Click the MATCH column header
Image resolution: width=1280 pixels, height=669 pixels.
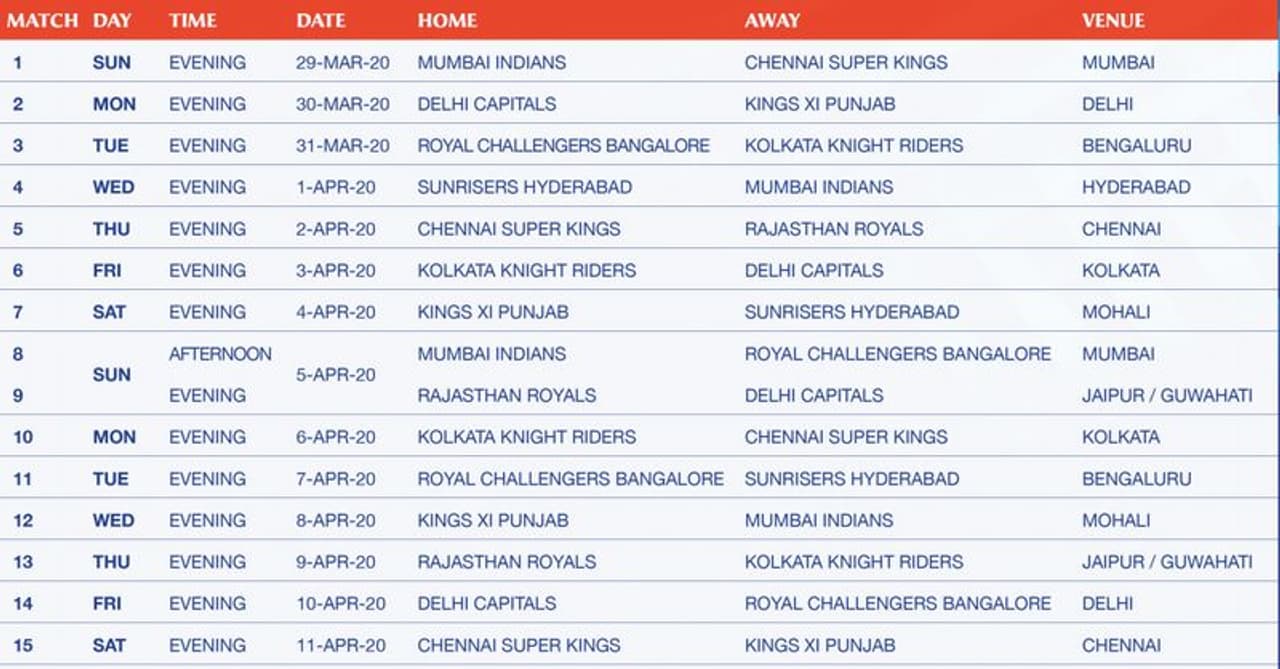pyautogui.click(x=42, y=20)
